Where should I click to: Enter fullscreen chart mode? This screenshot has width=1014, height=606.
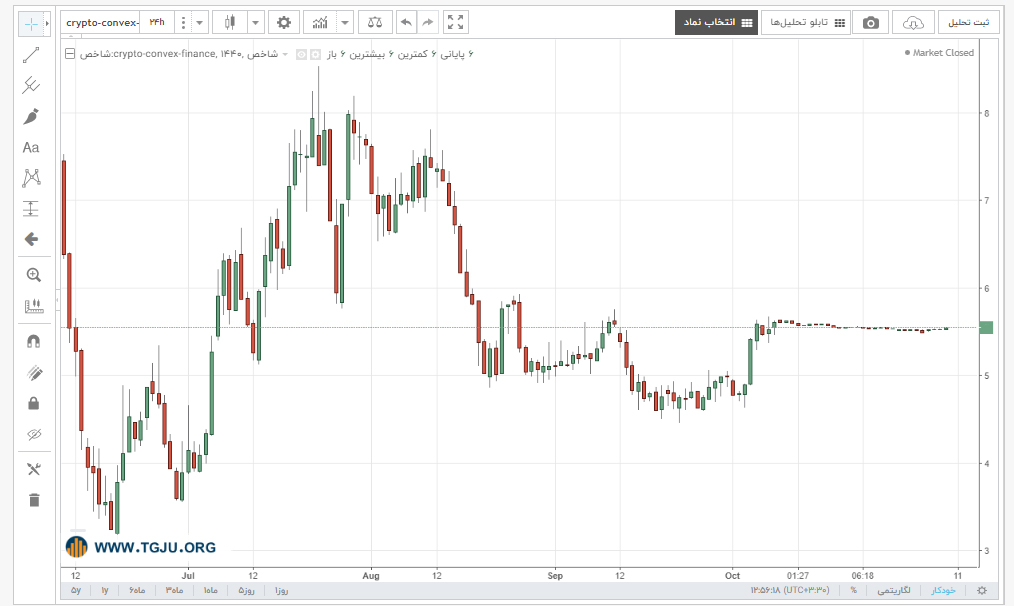point(455,23)
